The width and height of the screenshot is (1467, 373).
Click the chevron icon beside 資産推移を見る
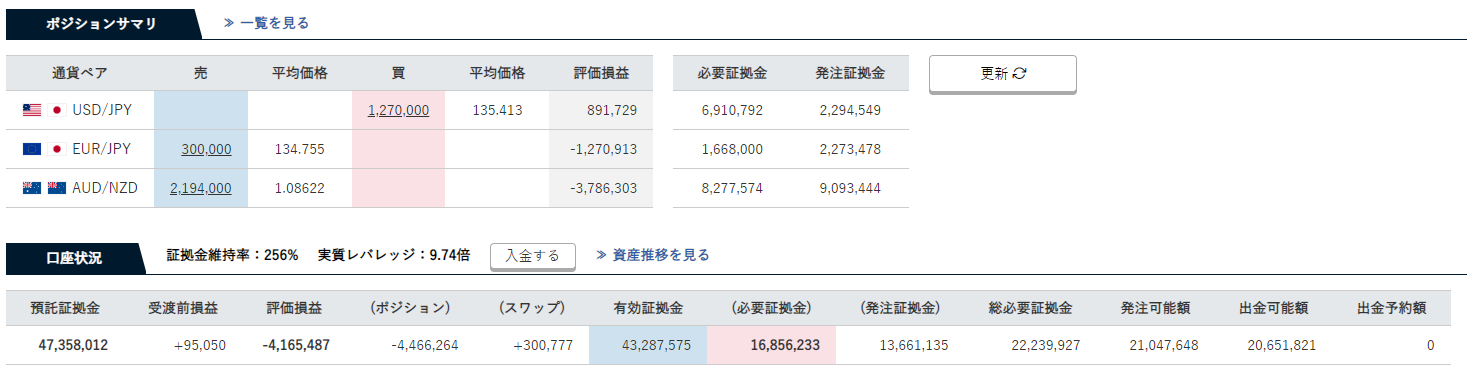601,255
